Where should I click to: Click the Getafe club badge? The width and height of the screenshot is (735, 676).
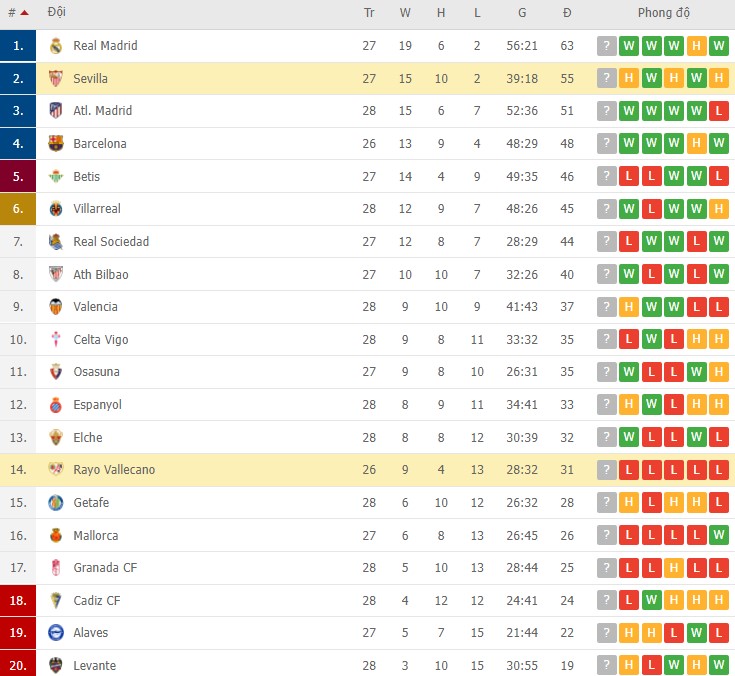click(56, 503)
